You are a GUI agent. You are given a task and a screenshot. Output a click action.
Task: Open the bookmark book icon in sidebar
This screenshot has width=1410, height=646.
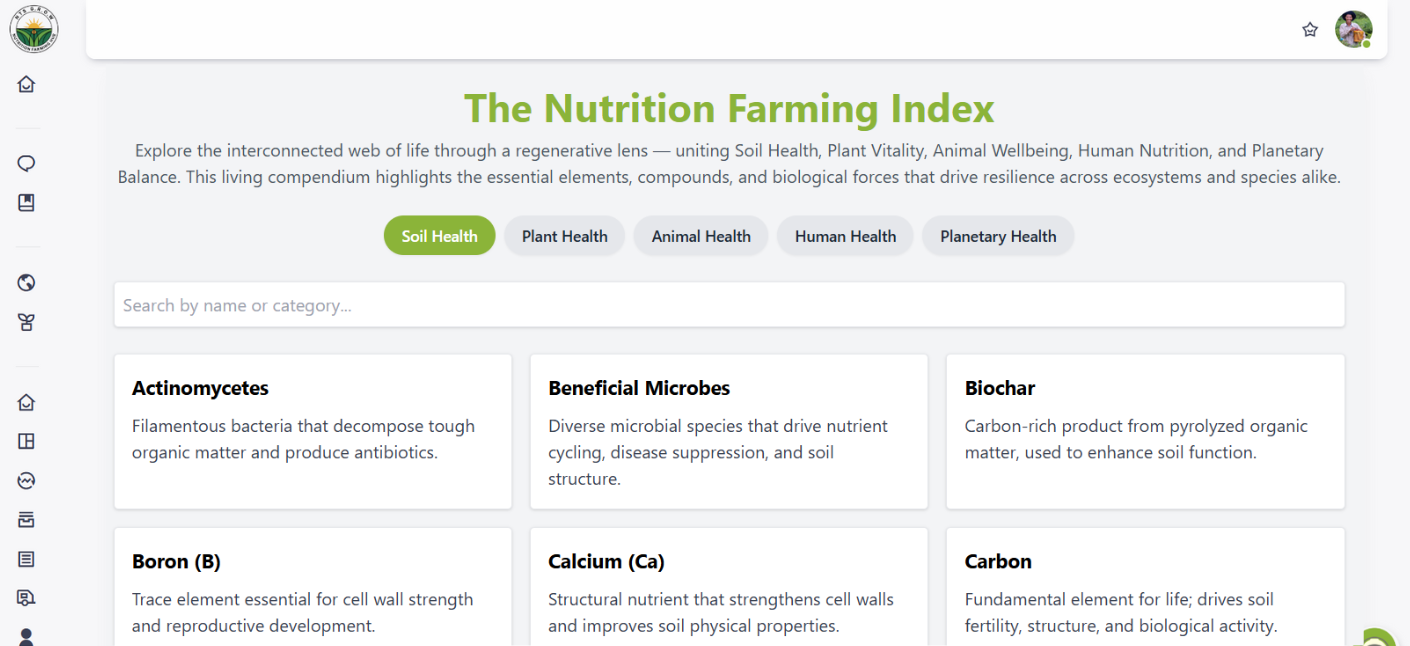27,203
